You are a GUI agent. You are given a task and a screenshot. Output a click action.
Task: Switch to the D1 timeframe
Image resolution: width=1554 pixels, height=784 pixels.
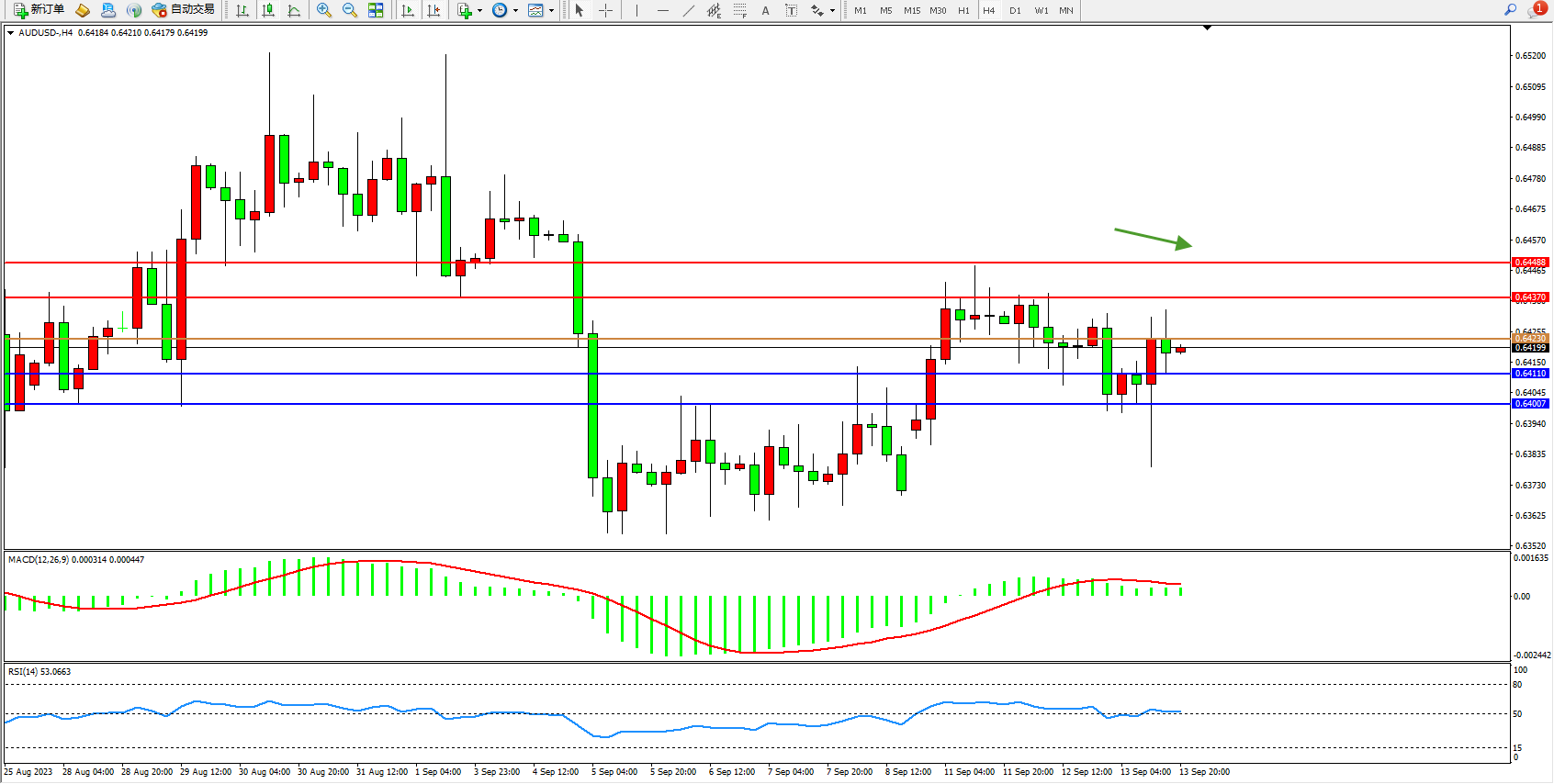tap(1015, 10)
